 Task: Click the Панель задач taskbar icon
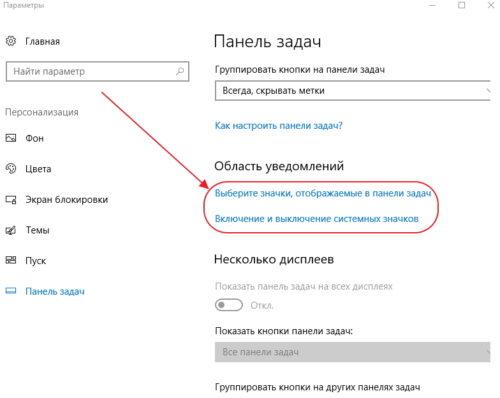tap(11, 291)
